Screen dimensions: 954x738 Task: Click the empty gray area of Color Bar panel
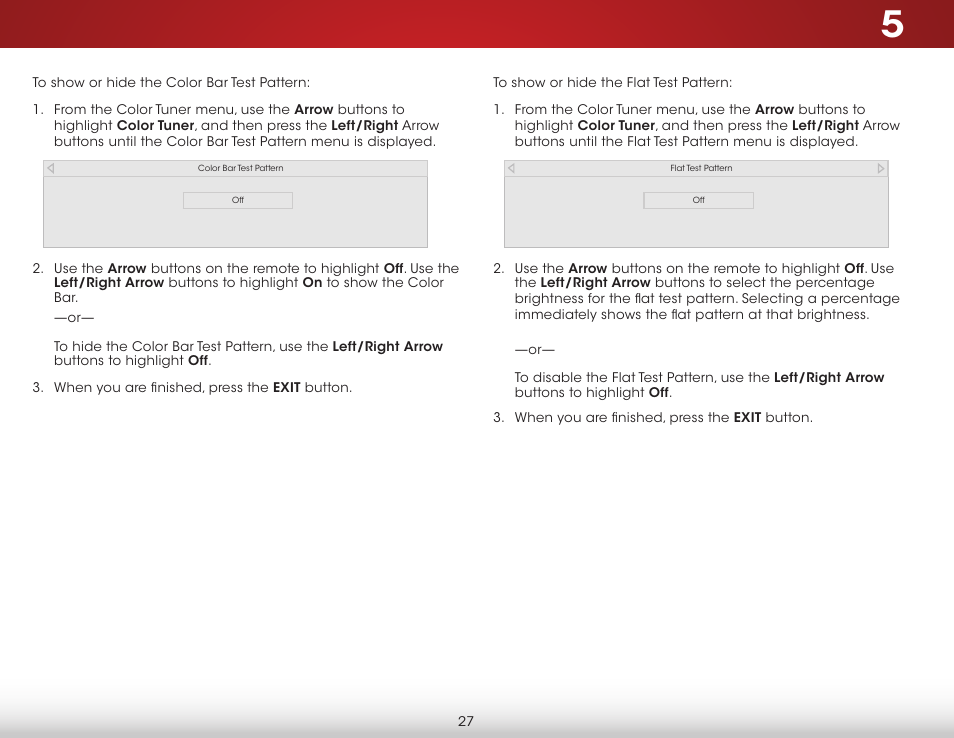pyautogui.click(x=235, y=228)
